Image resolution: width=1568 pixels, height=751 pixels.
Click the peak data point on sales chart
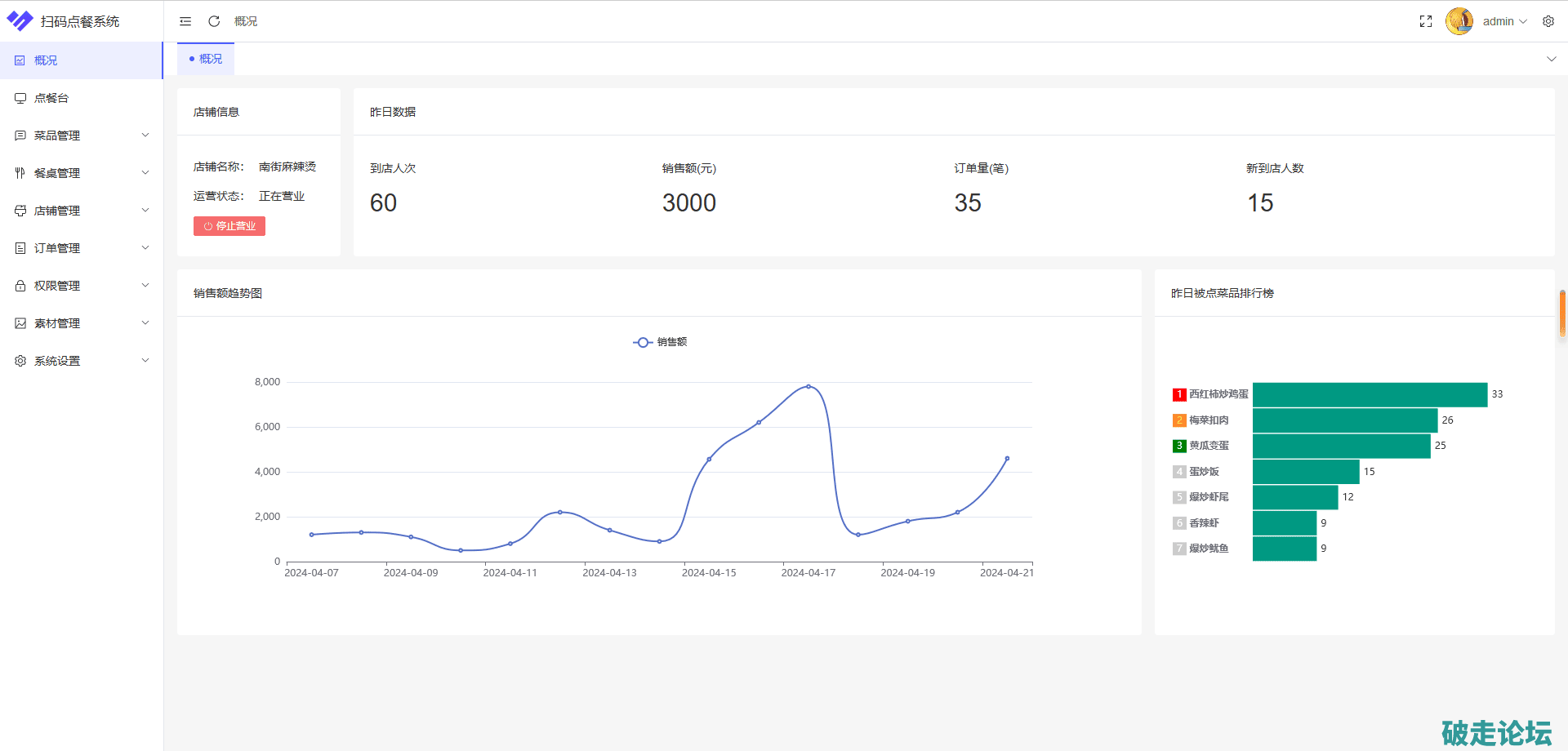point(808,386)
